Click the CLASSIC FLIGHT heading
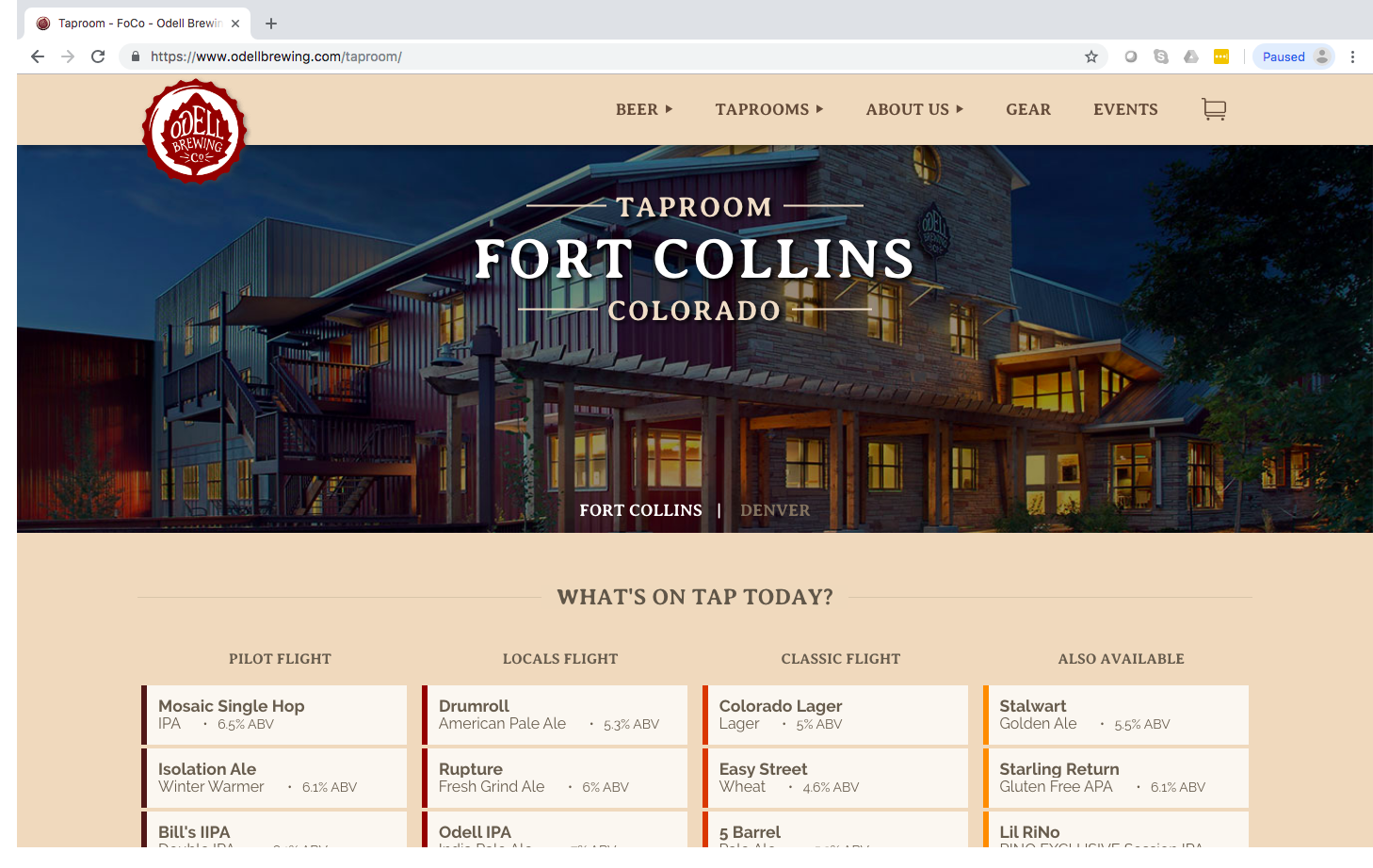This screenshot has width=1373, height=868. click(x=841, y=659)
